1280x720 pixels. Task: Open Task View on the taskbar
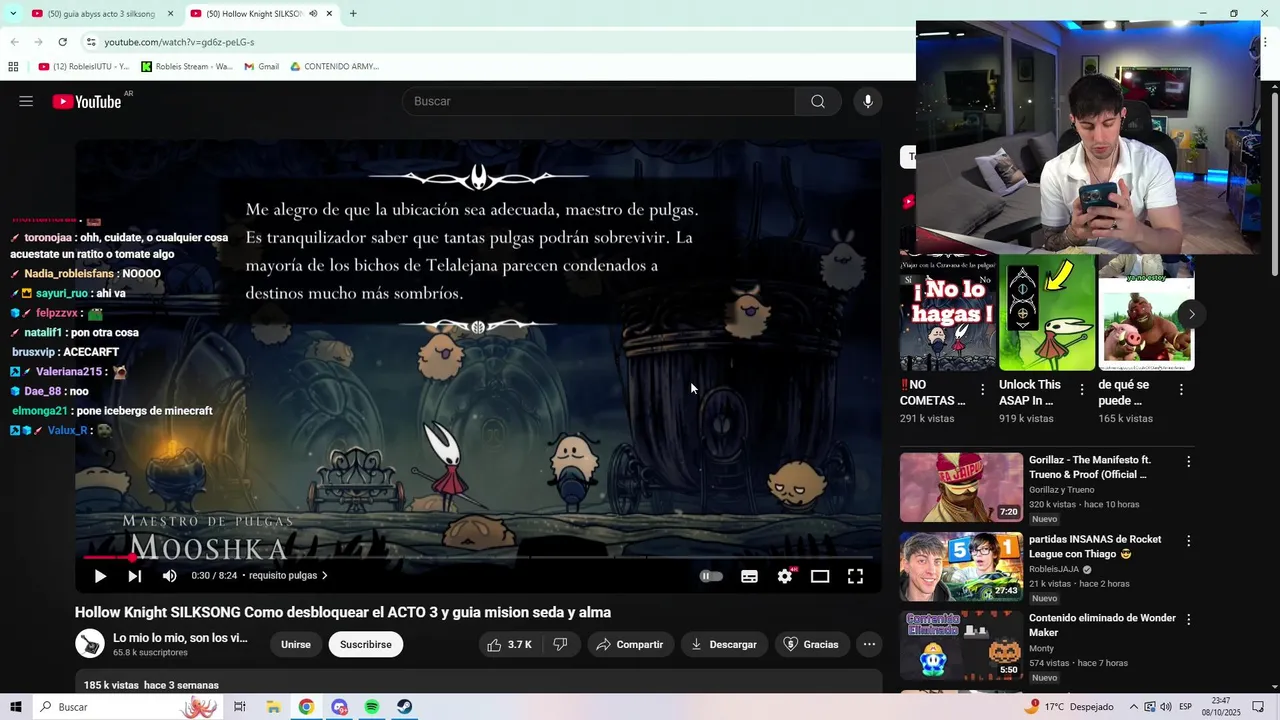click(240, 707)
